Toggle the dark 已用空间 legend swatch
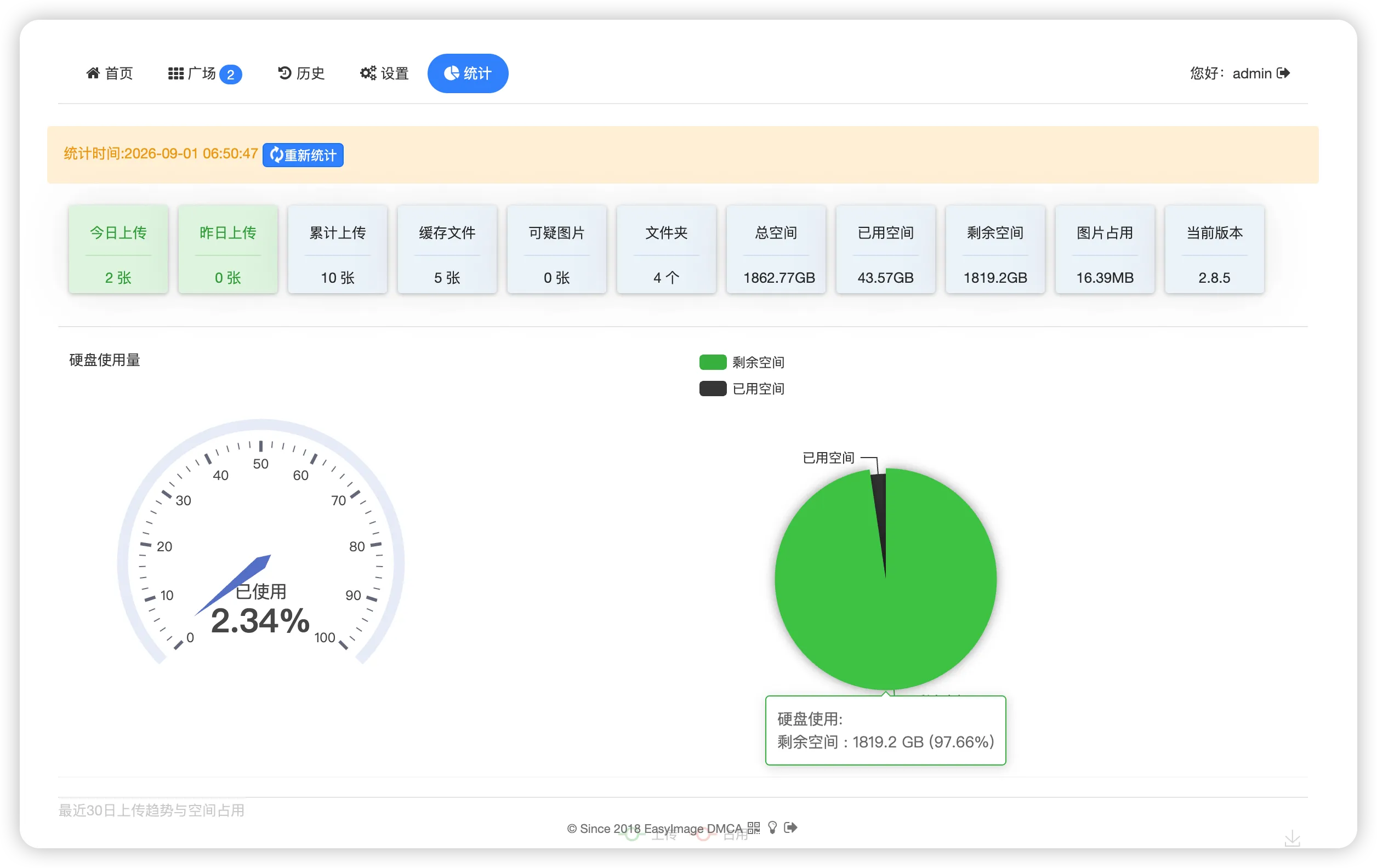Image resolution: width=1377 pixels, height=868 pixels. pyautogui.click(x=713, y=389)
